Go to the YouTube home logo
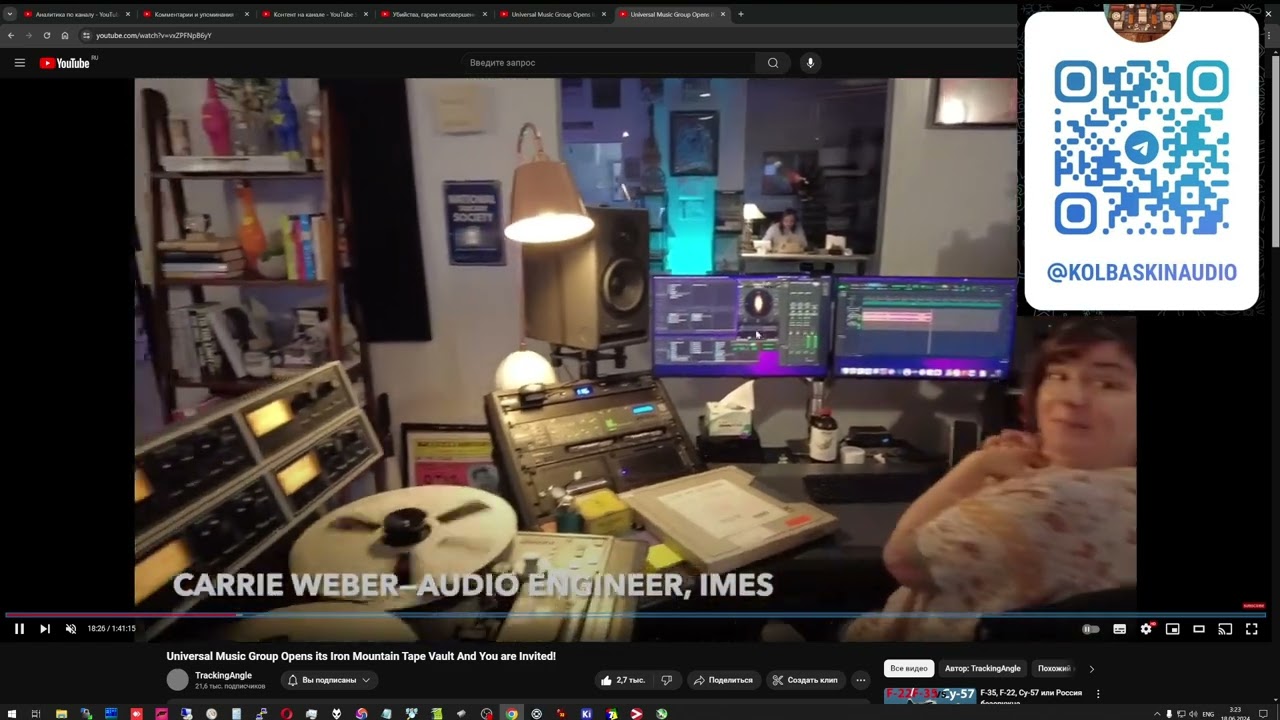Screen dimensions: 1280x720 click(x=65, y=63)
